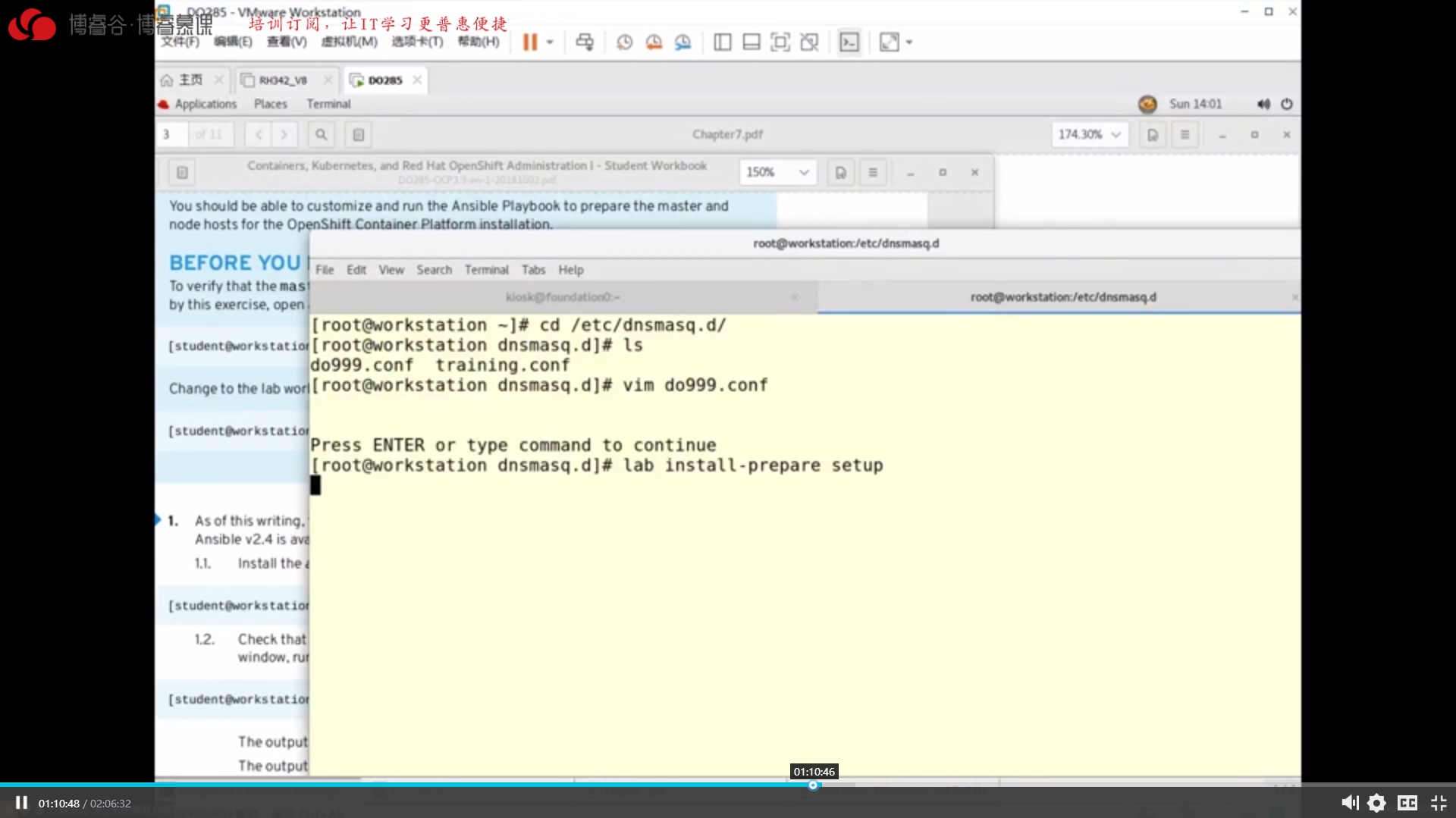Screen dimensions: 1456x818
Task: Open GNOME Places menu
Action: [271, 104]
